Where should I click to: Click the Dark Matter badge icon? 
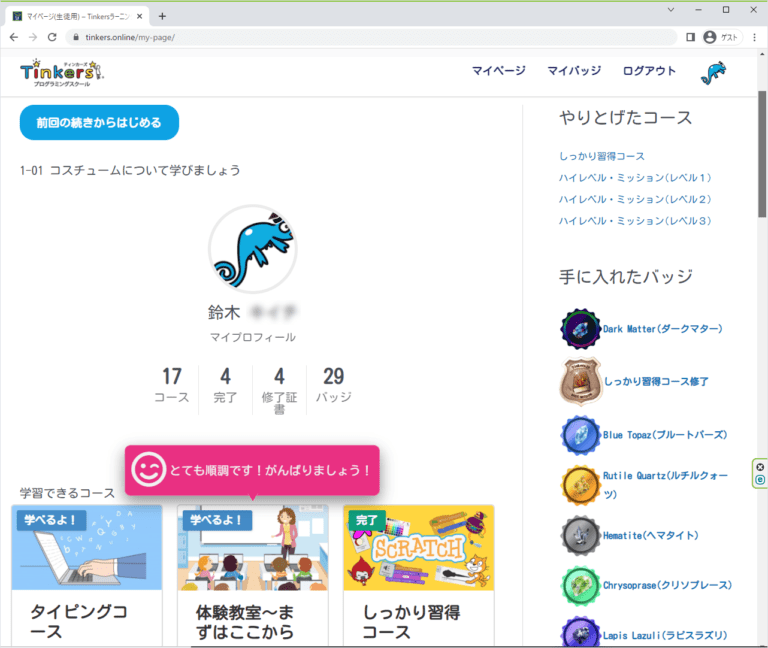click(x=579, y=329)
